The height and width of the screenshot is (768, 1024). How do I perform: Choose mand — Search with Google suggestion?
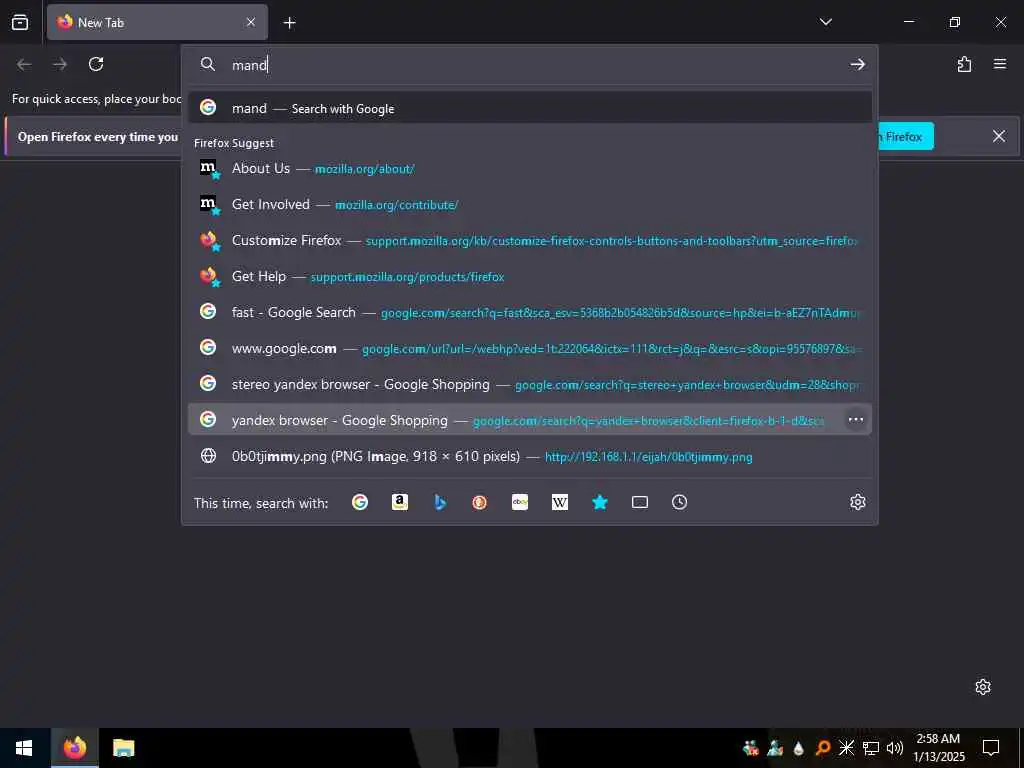530,108
